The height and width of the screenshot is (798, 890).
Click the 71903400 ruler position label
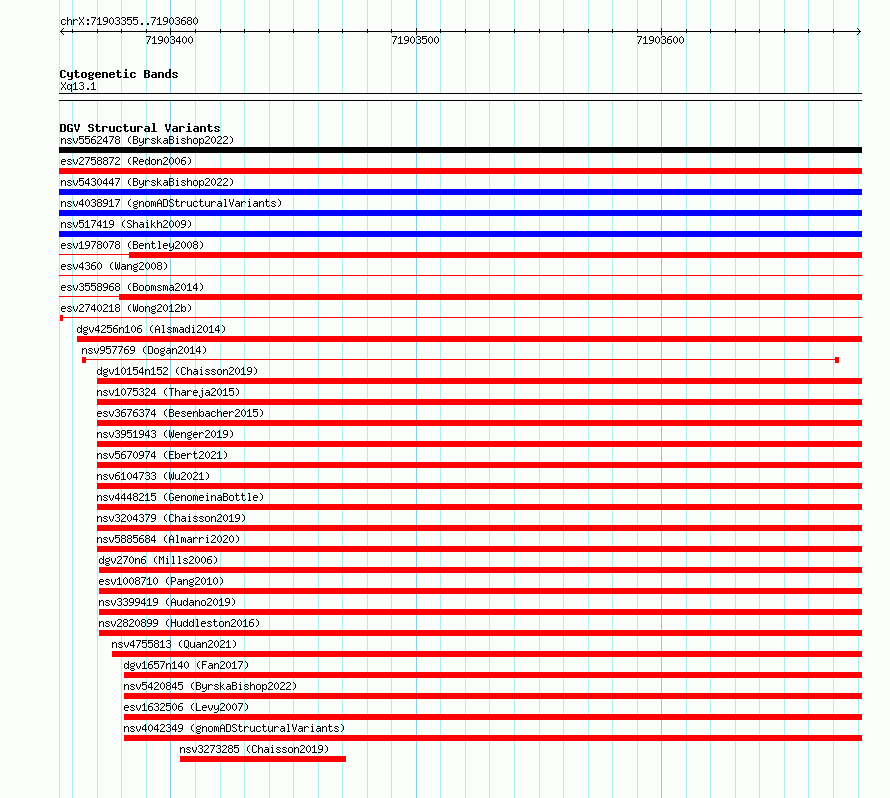[x=169, y=40]
